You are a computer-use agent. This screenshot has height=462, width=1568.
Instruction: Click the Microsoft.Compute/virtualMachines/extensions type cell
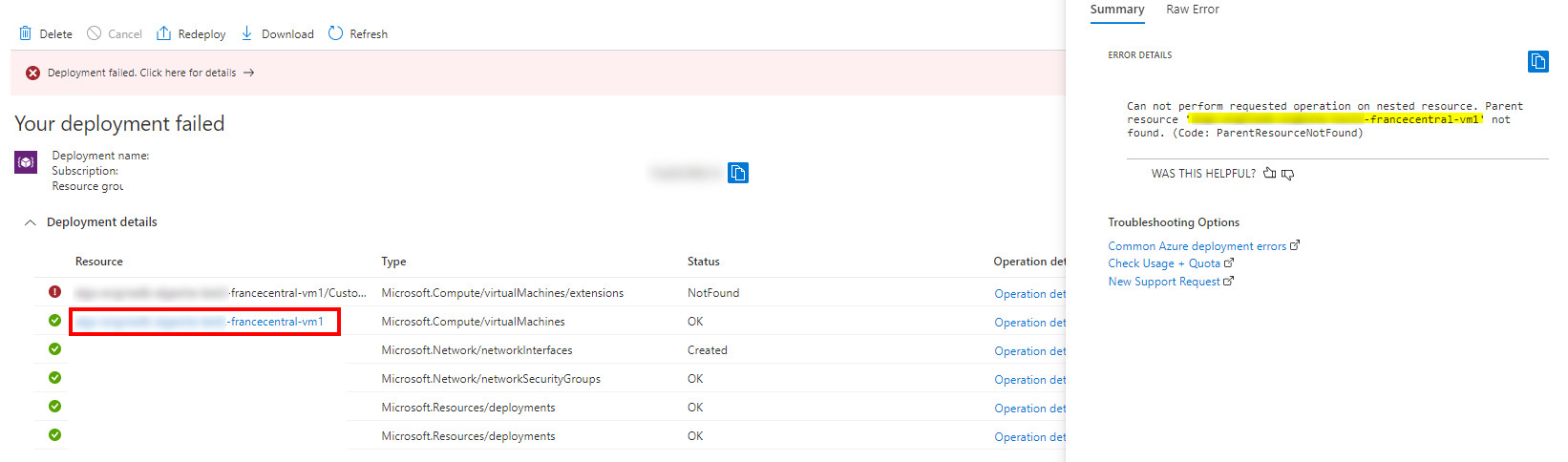pos(502,293)
